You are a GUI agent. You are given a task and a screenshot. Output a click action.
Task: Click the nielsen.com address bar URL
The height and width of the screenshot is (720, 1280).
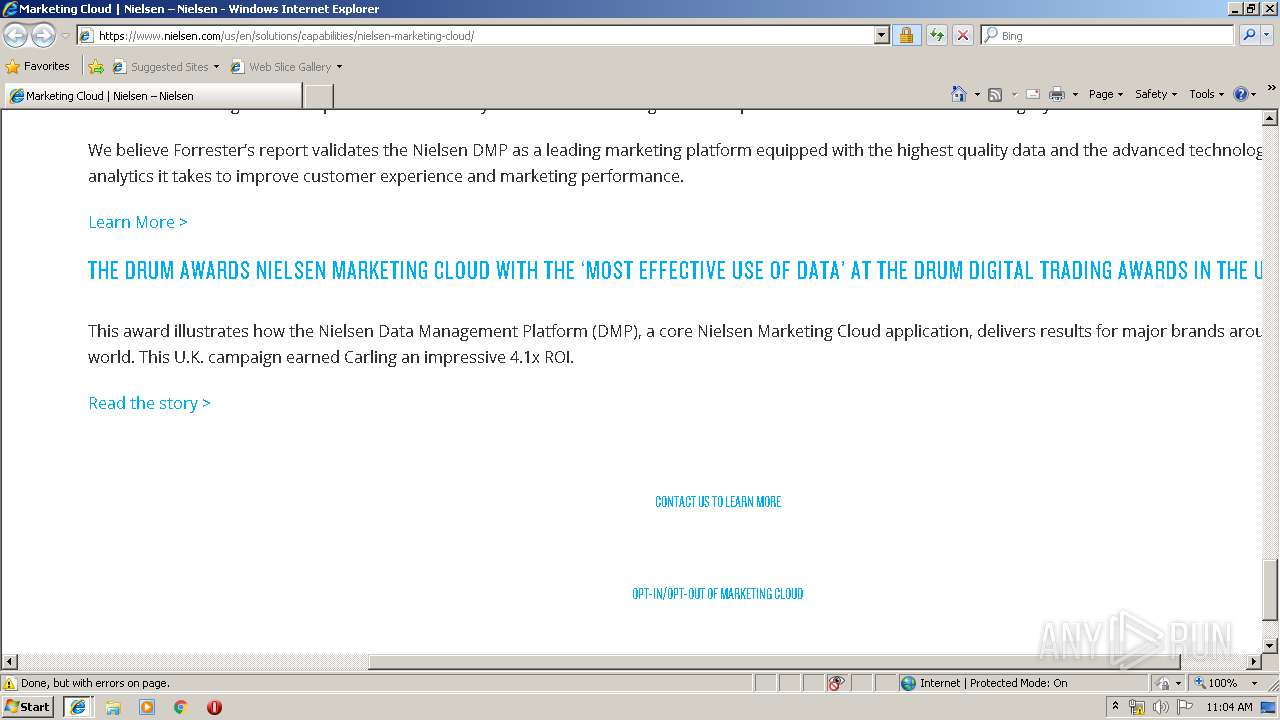tap(286, 36)
